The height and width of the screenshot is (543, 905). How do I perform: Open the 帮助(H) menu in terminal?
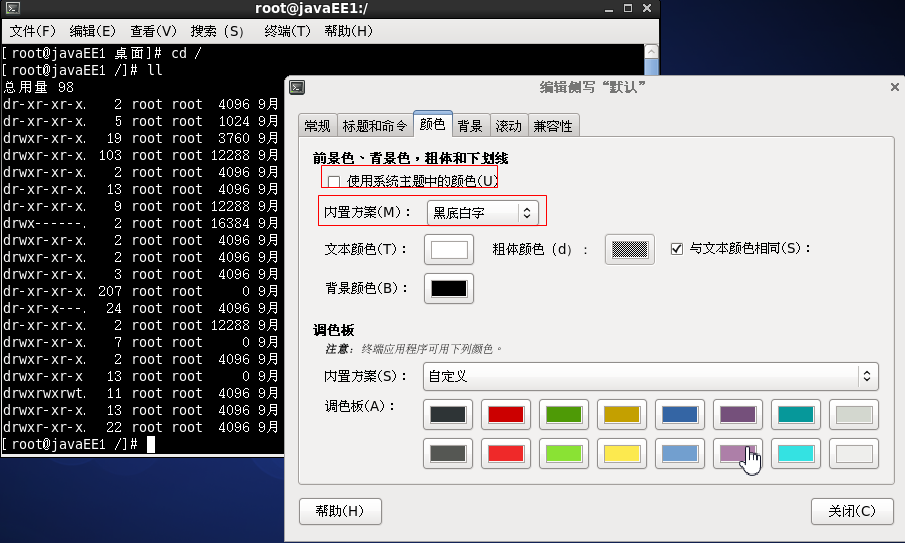click(x=348, y=31)
